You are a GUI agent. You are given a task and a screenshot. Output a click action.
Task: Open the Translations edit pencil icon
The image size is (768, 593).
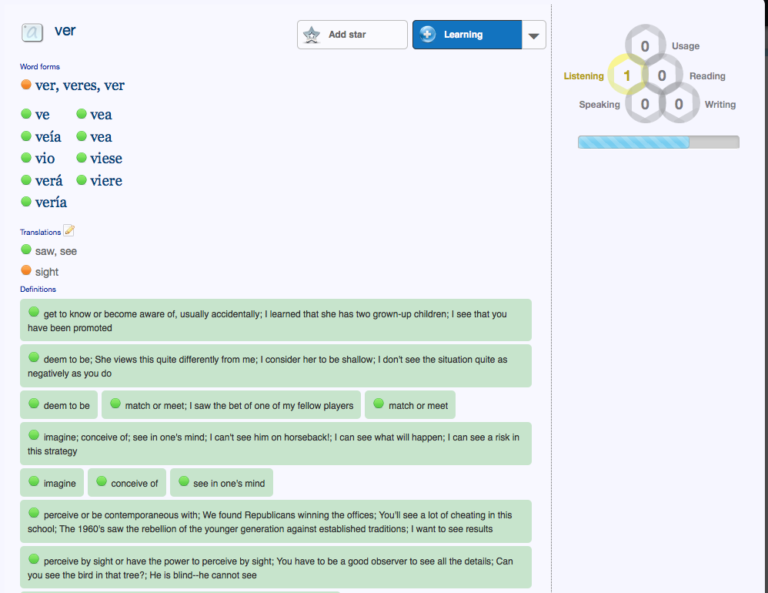pos(69,231)
